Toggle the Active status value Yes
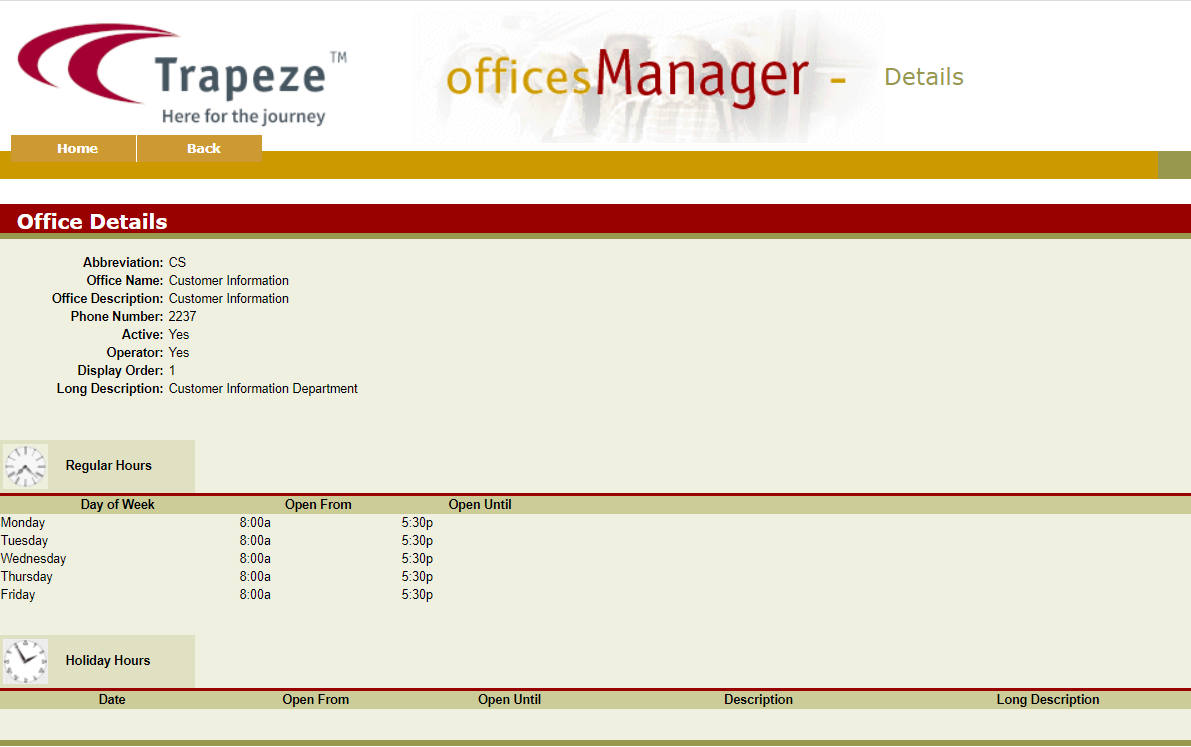1191x747 pixels. point(178,334)
